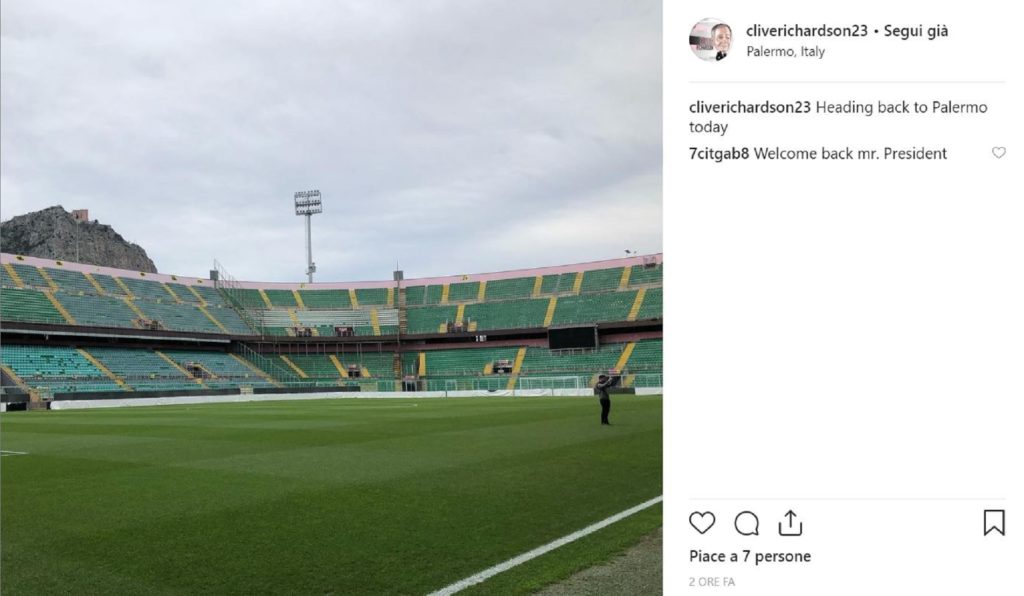
Task: Like the post with the heart icon
Action: click(702, 523)
